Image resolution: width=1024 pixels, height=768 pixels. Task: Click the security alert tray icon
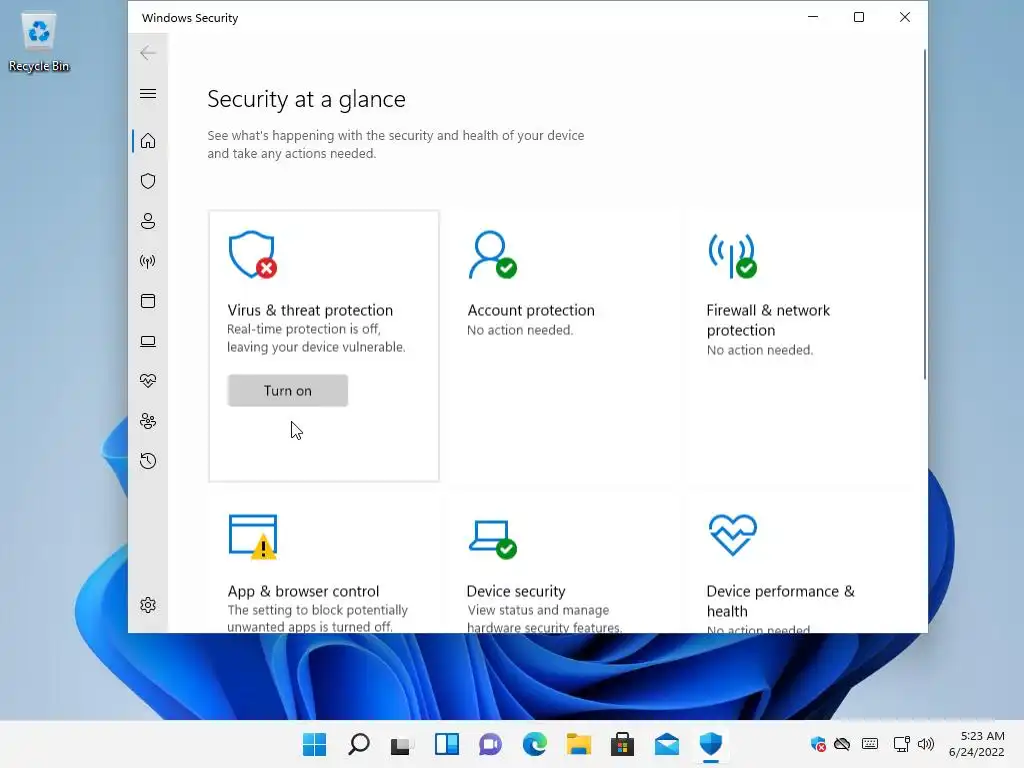tap(818, 744)
